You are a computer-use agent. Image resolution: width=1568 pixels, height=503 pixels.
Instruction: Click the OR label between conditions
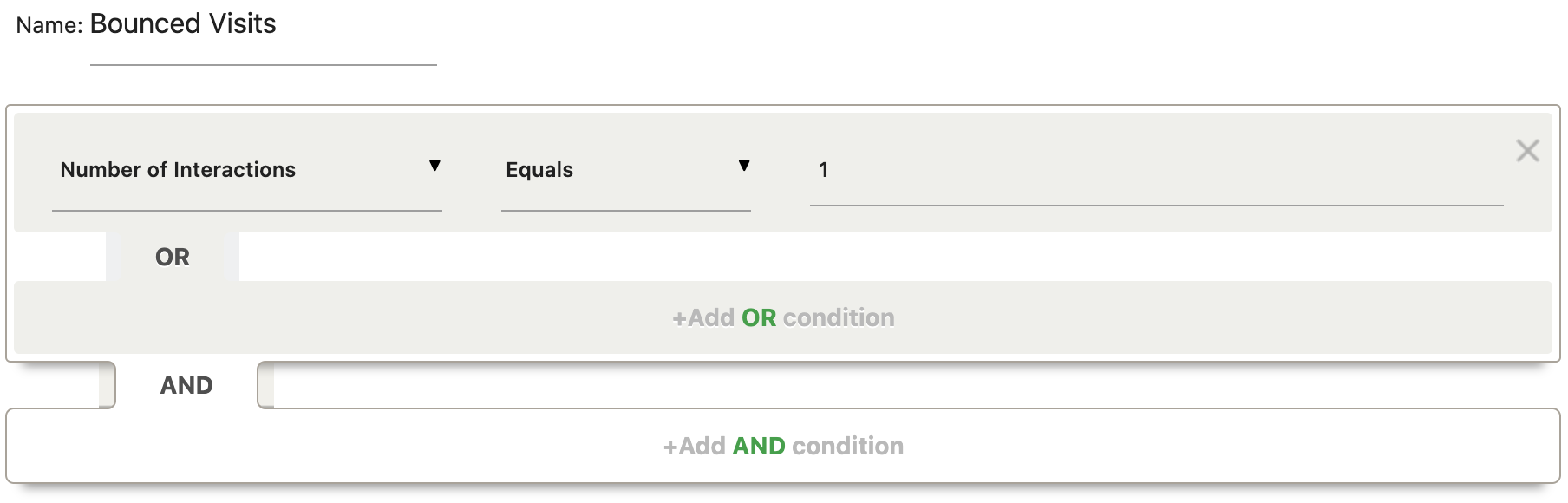point(173,256)
